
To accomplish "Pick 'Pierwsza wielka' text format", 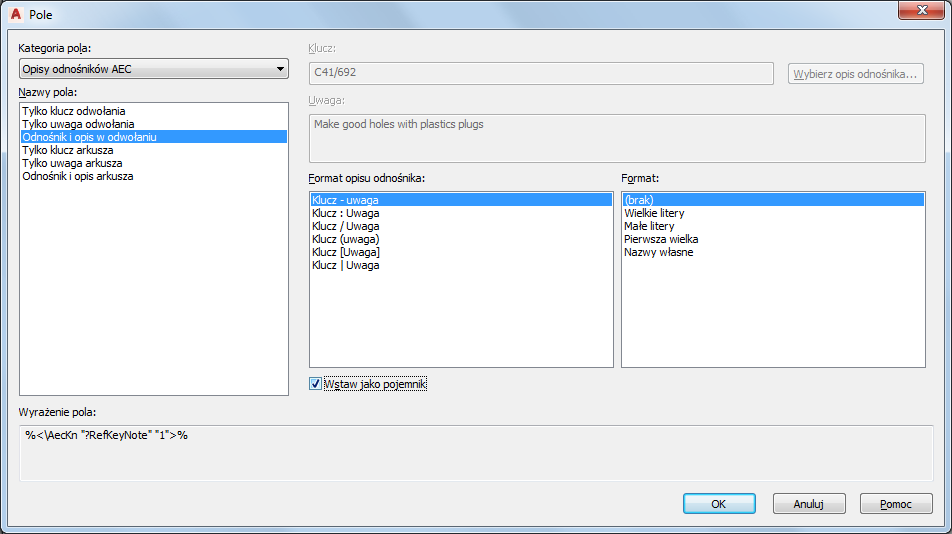I will coord(773,239).
